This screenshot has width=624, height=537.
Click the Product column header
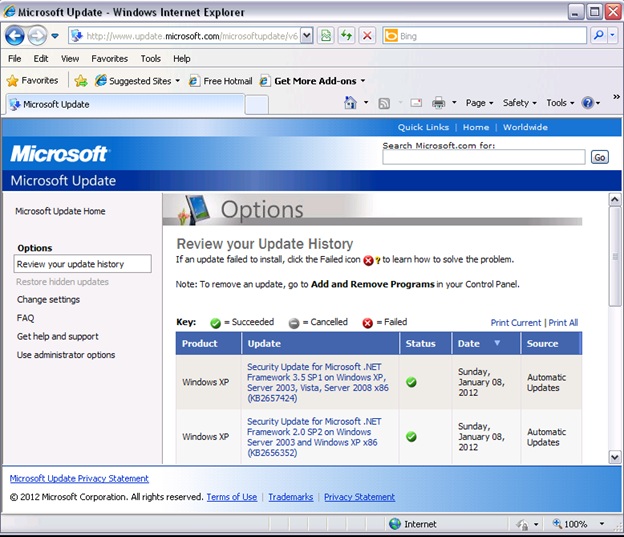tap(209, 343)
